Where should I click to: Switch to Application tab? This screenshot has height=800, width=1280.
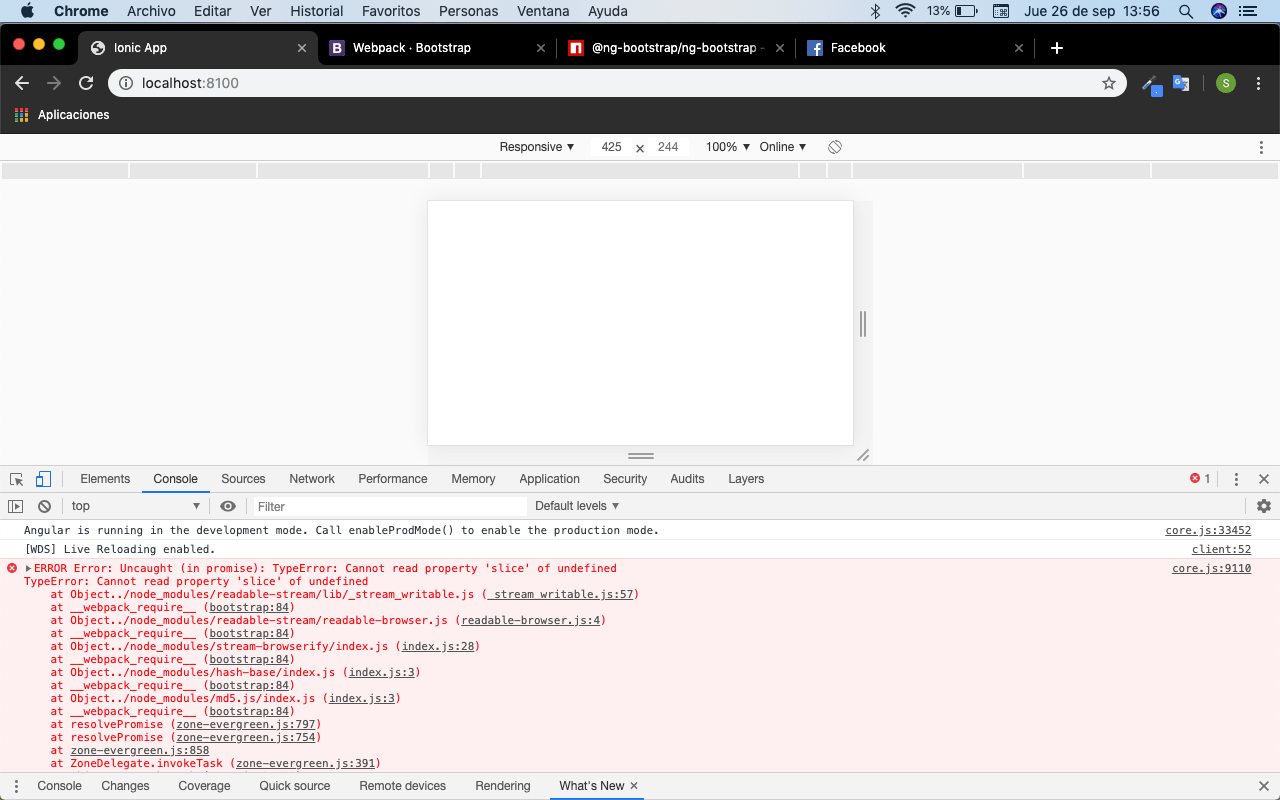[549, 479]
